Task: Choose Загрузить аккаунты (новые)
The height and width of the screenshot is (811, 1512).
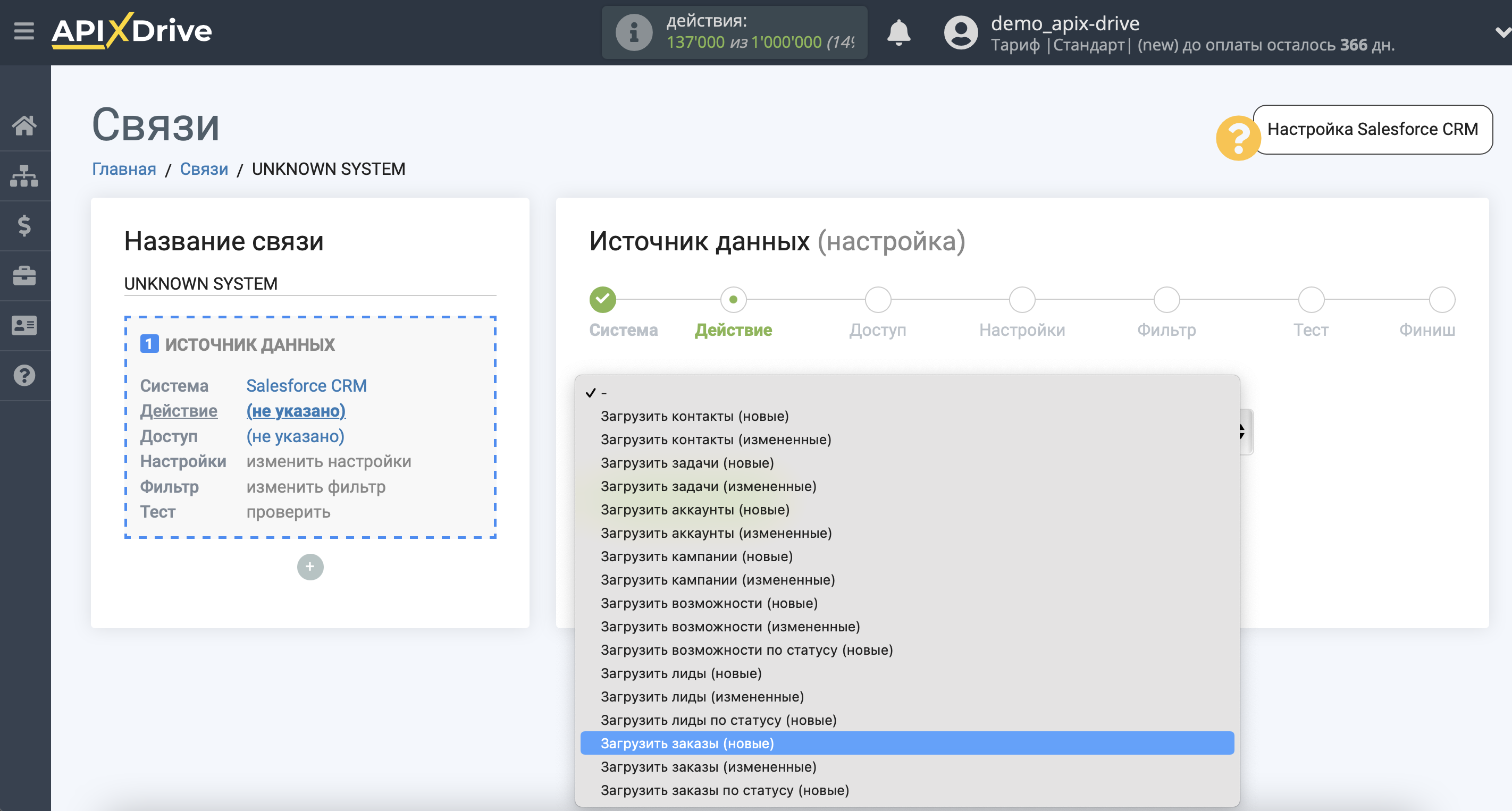Action: tap(907, 509)
